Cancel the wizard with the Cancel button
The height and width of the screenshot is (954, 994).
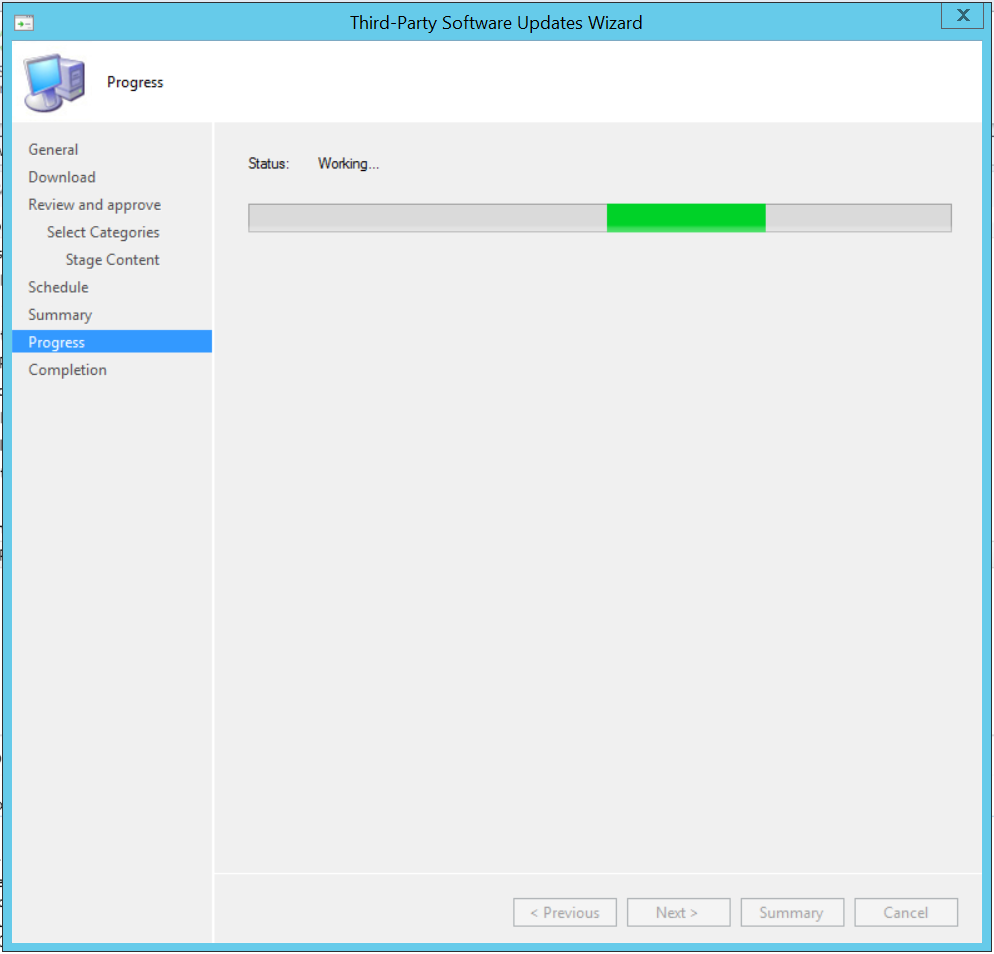point(905,912)
